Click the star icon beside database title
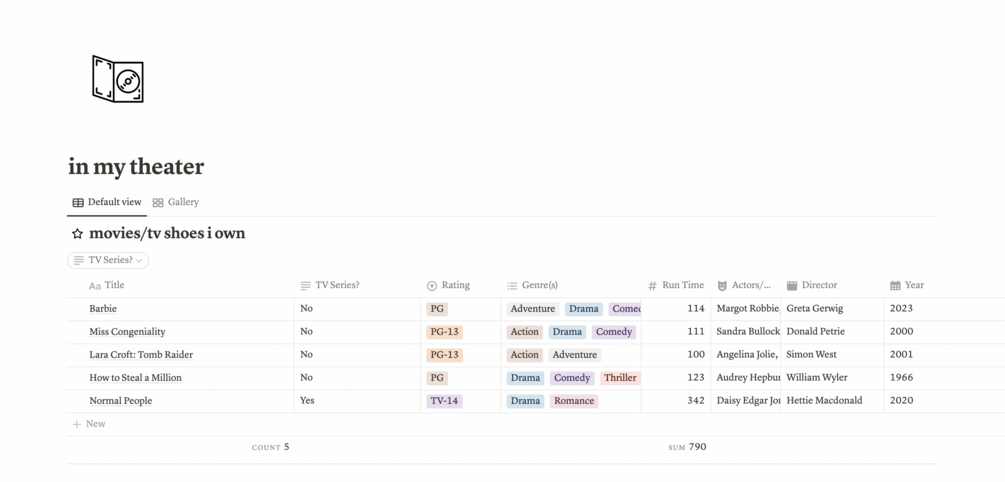The width and height of the screenshot is (1005, 482). coord(78,234)
